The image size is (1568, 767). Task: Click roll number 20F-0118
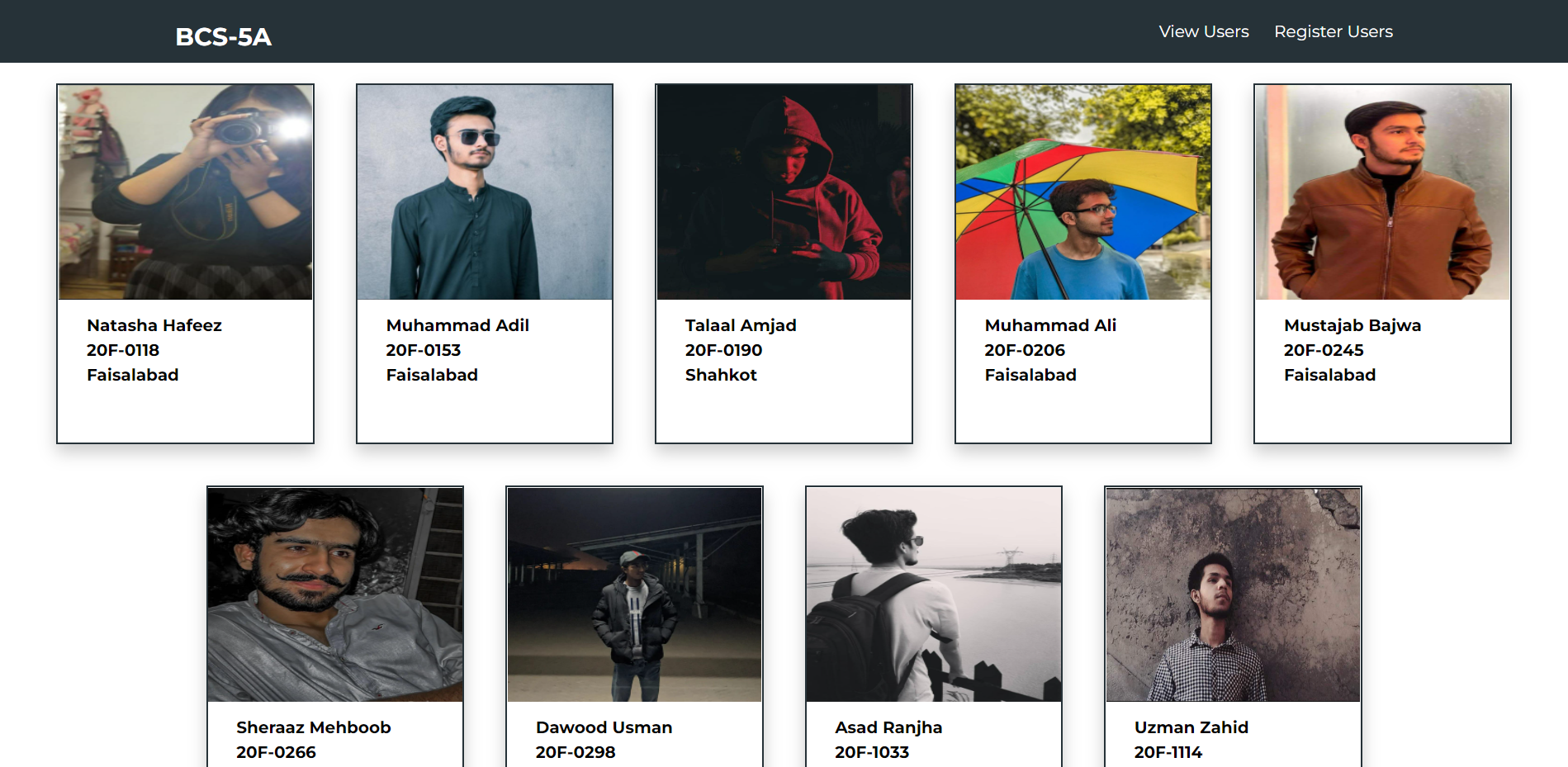pos(123,350)
